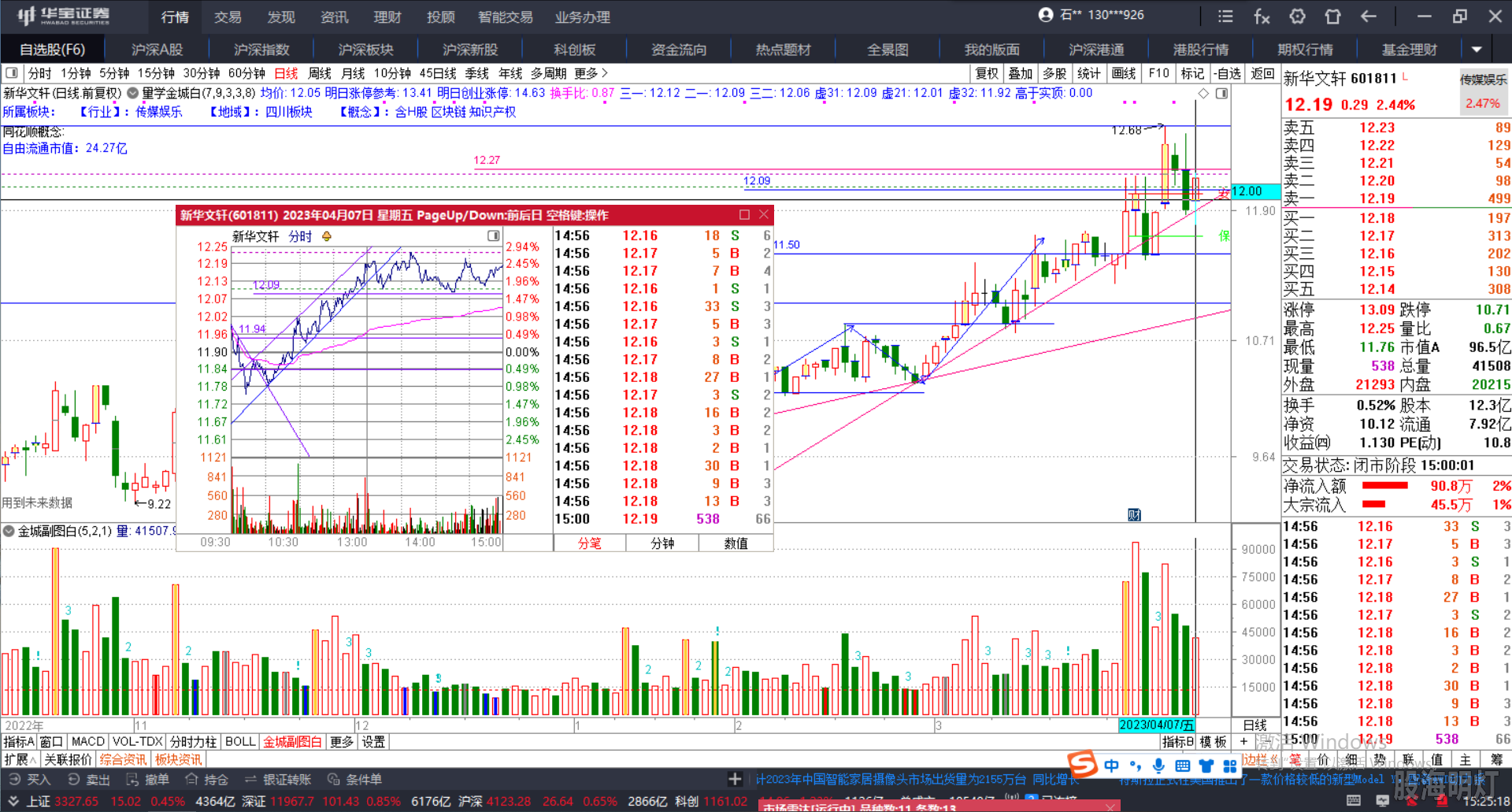
Task: Switch popup to 数值 tab
Action: (x=736, y=543)
